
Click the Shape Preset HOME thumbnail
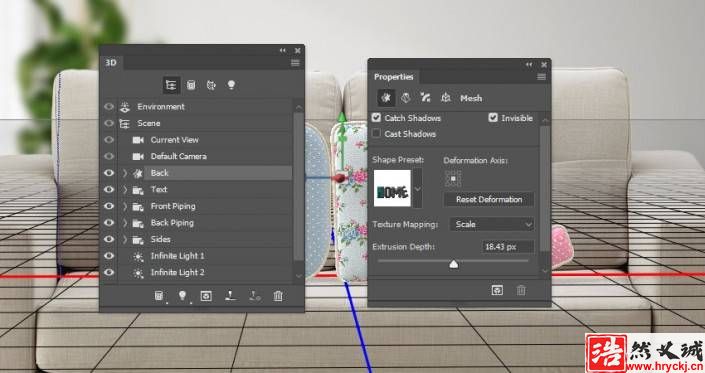[x=393, y=188]
